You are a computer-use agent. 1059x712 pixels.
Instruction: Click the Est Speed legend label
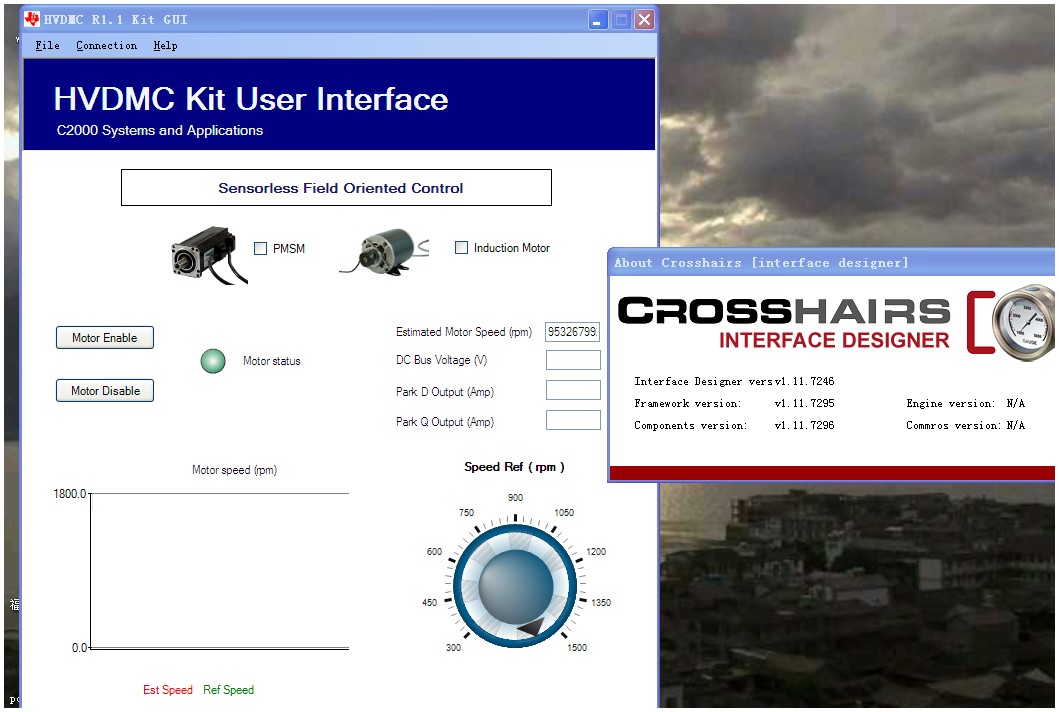coord(167,690)
